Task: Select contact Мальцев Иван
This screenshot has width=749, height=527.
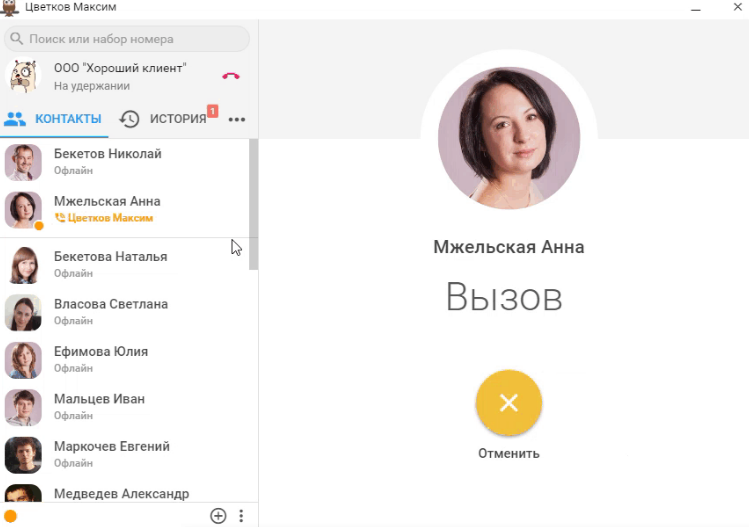Action: click(x=125, y=407)
